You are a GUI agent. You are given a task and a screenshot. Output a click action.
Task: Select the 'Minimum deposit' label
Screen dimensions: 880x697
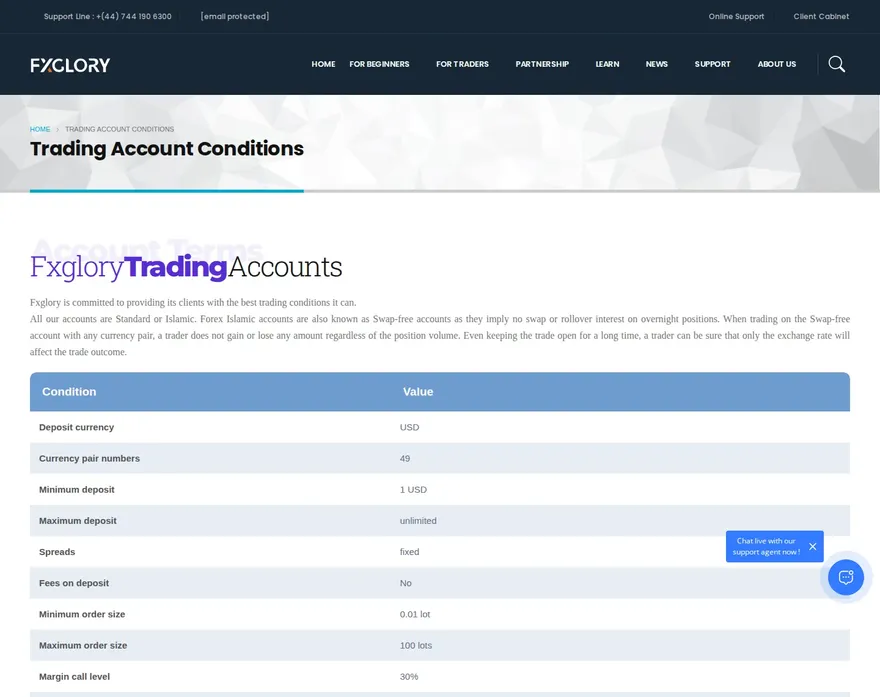[77, 489]
